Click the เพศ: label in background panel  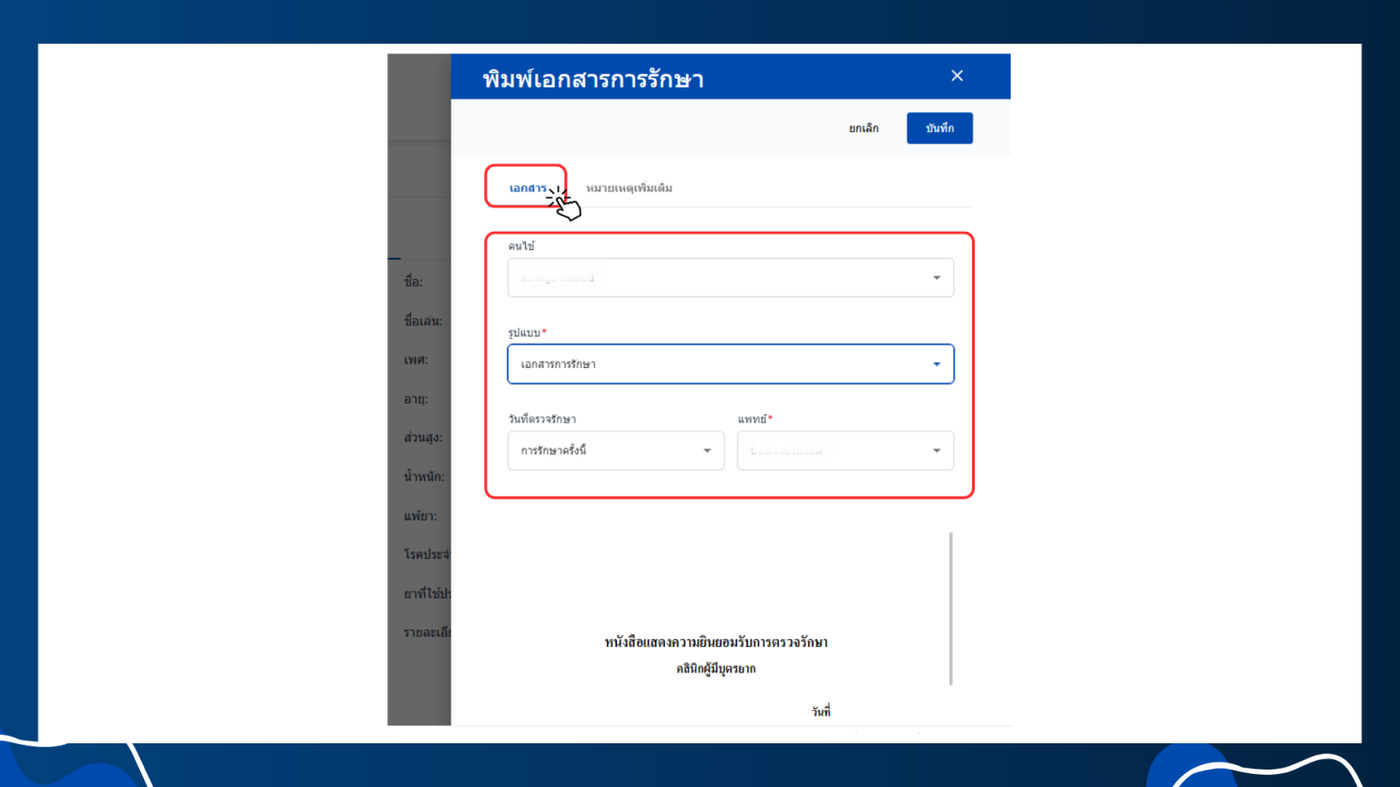416,359
